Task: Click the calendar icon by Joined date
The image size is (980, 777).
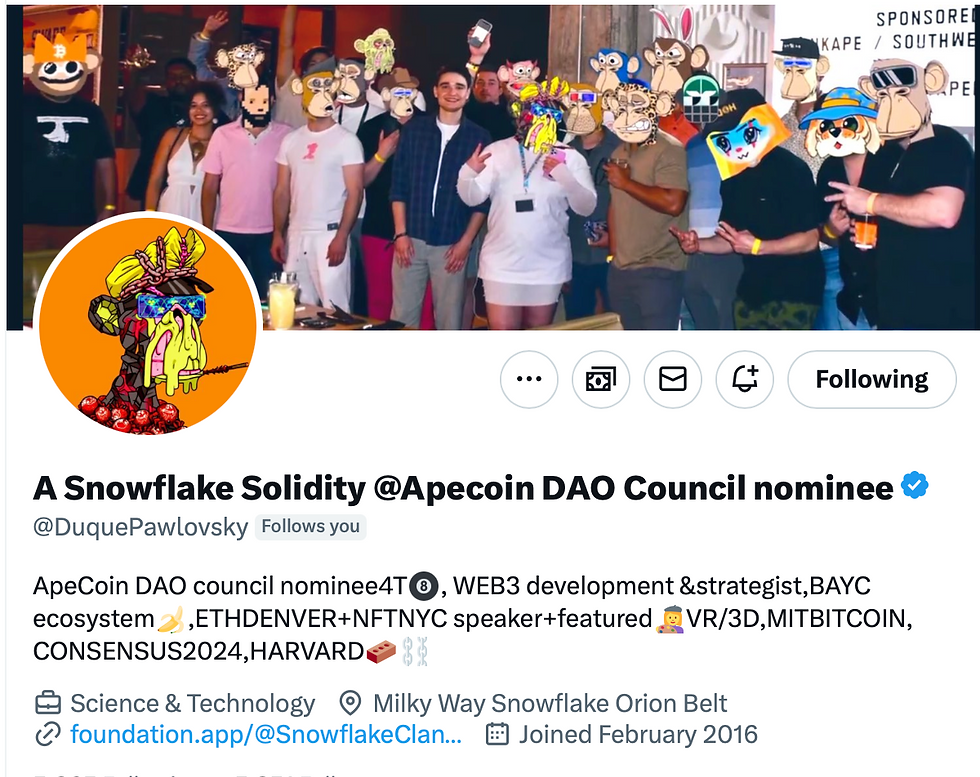Action: pos(498,734)
